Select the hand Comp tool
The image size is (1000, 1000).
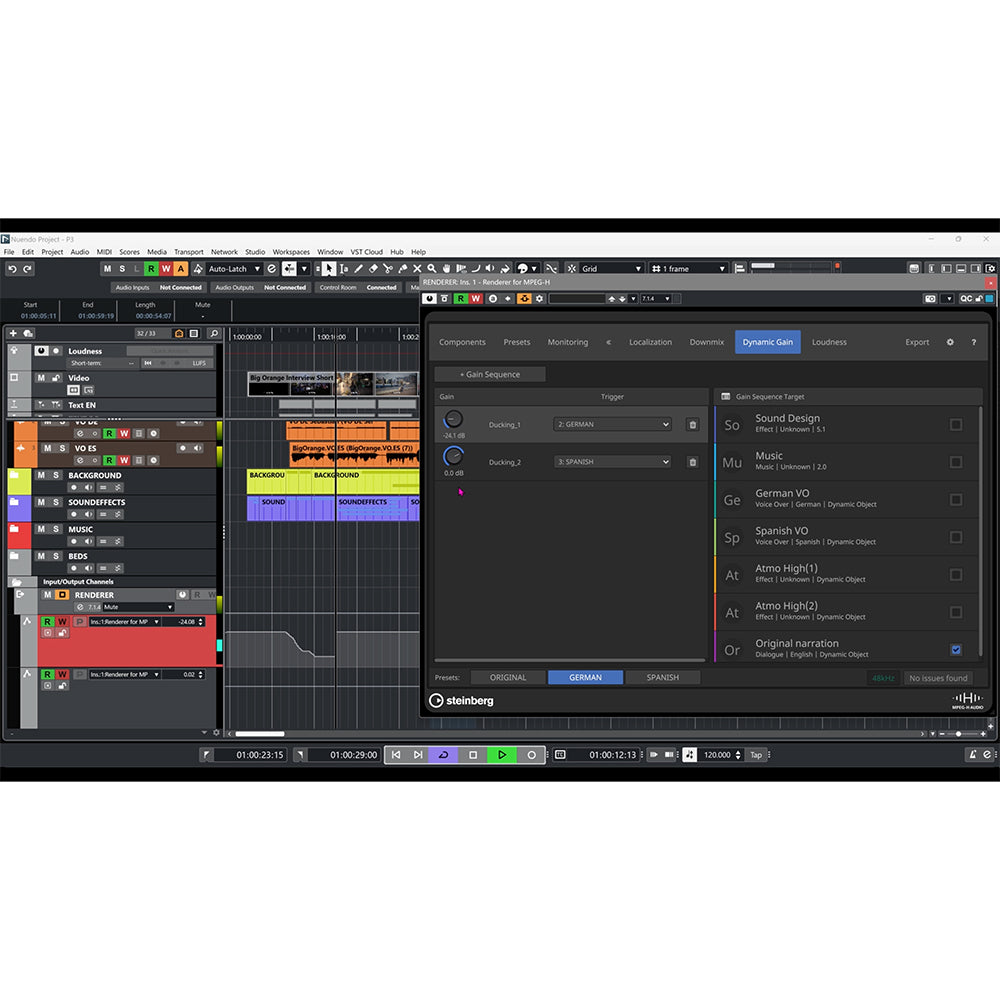tap(446, 268)
